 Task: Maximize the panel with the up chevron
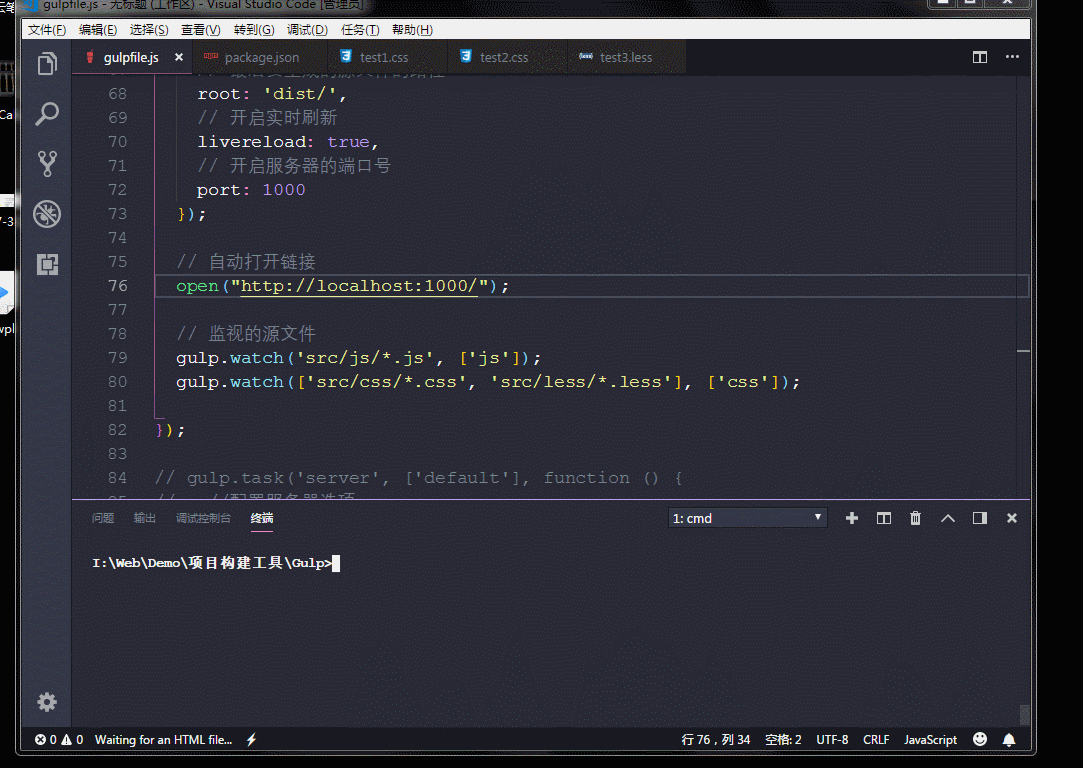(x=948, y=518)
